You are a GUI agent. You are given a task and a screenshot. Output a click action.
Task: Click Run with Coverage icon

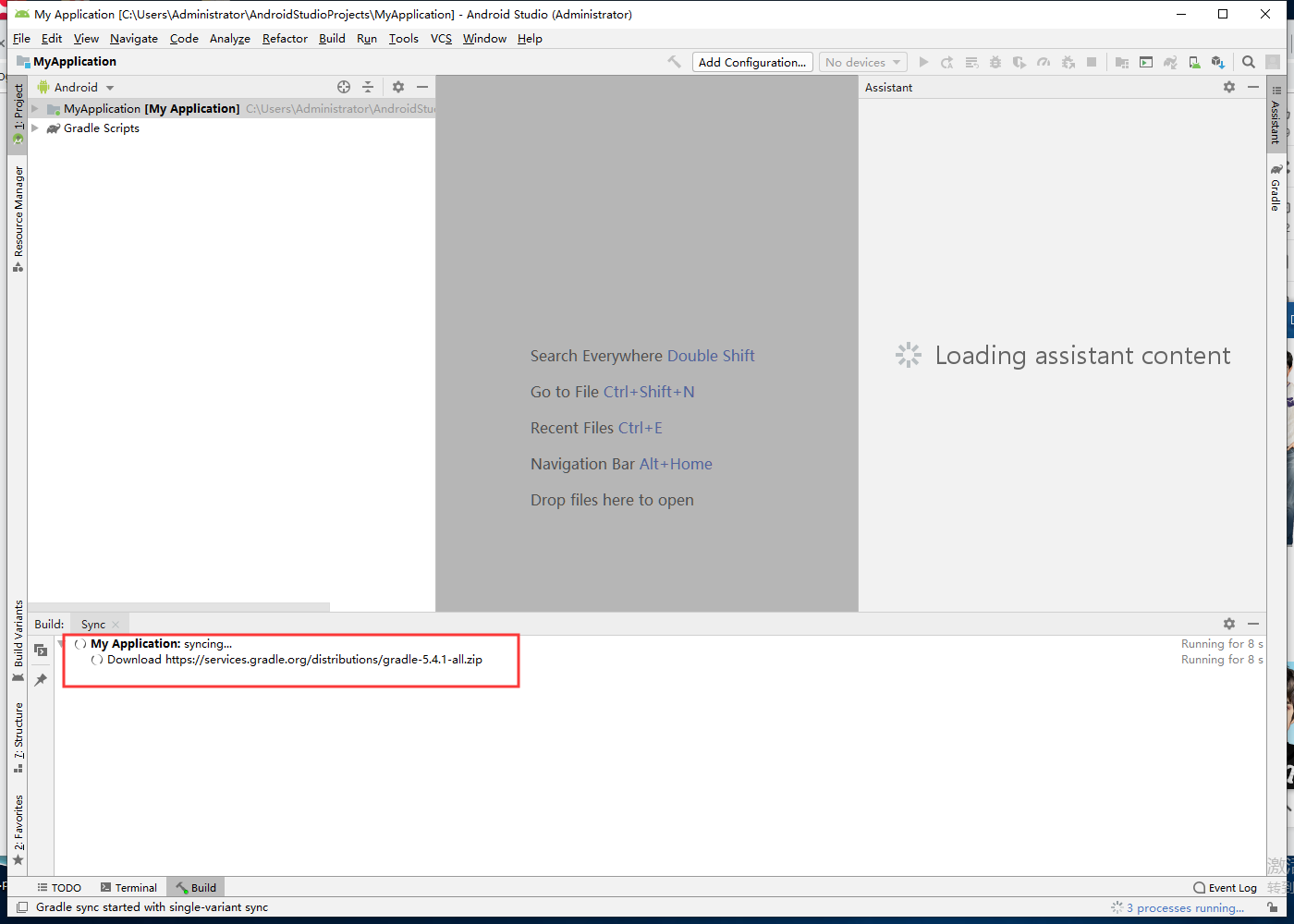pyautogui.click(x=1019, y=62)
